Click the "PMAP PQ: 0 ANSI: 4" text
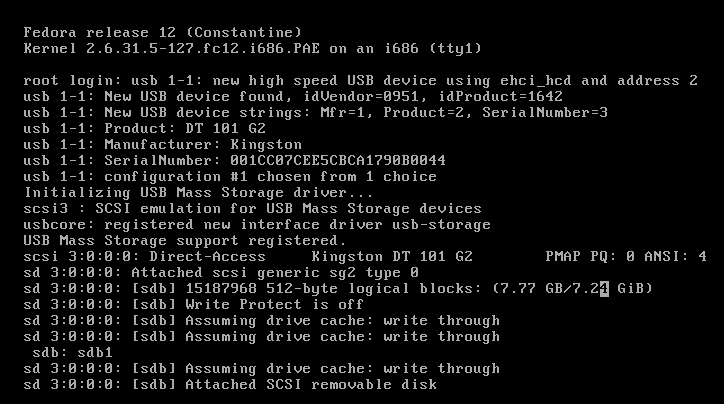Screen dimensions: 724x404 tap(626, 257)
